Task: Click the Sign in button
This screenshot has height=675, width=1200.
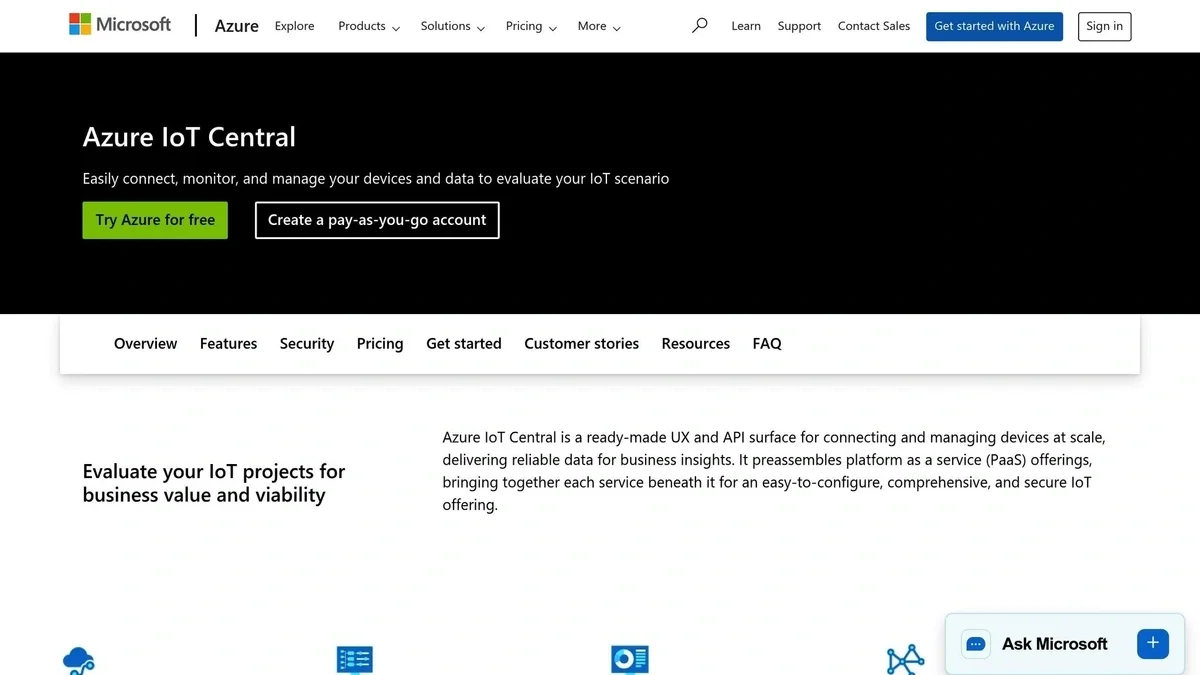Action: point(1104,26)
